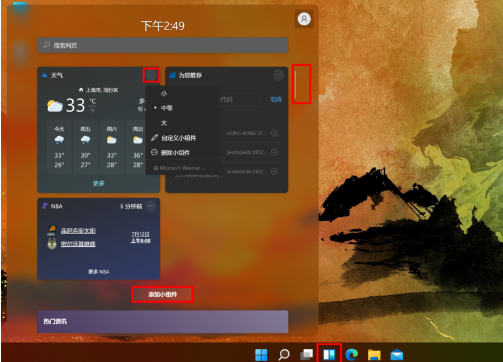Click the 代码 stock code search field
Image resolution: width=503 pixels, height=362 pixels.
click(x=239, y=99)
